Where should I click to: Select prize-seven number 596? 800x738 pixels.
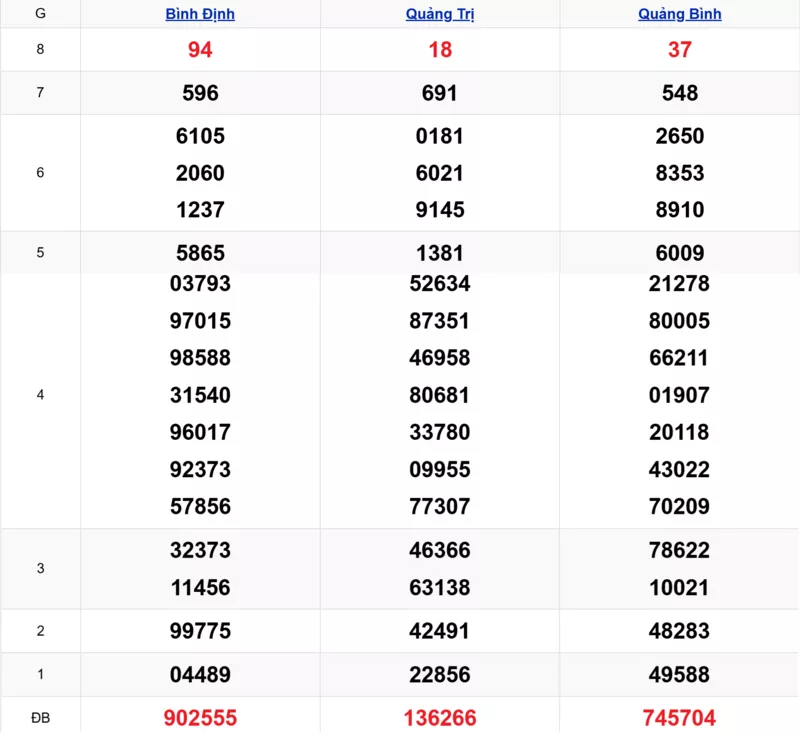[200, 93]
